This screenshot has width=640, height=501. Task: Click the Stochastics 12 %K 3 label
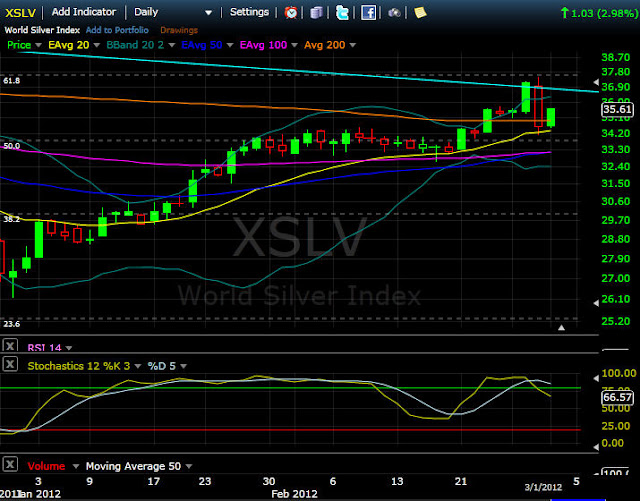pyautogui.click(x=79, y=366)
